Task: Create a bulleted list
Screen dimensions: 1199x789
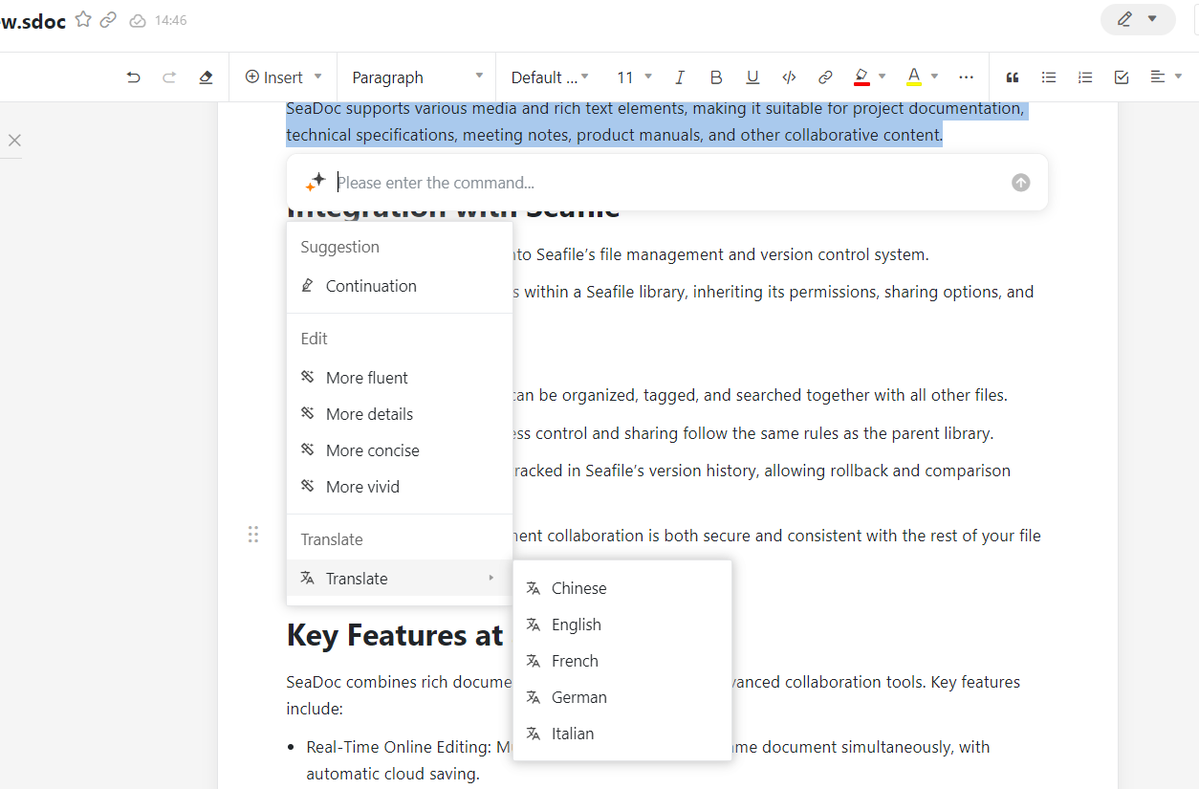Action: 1048,77
